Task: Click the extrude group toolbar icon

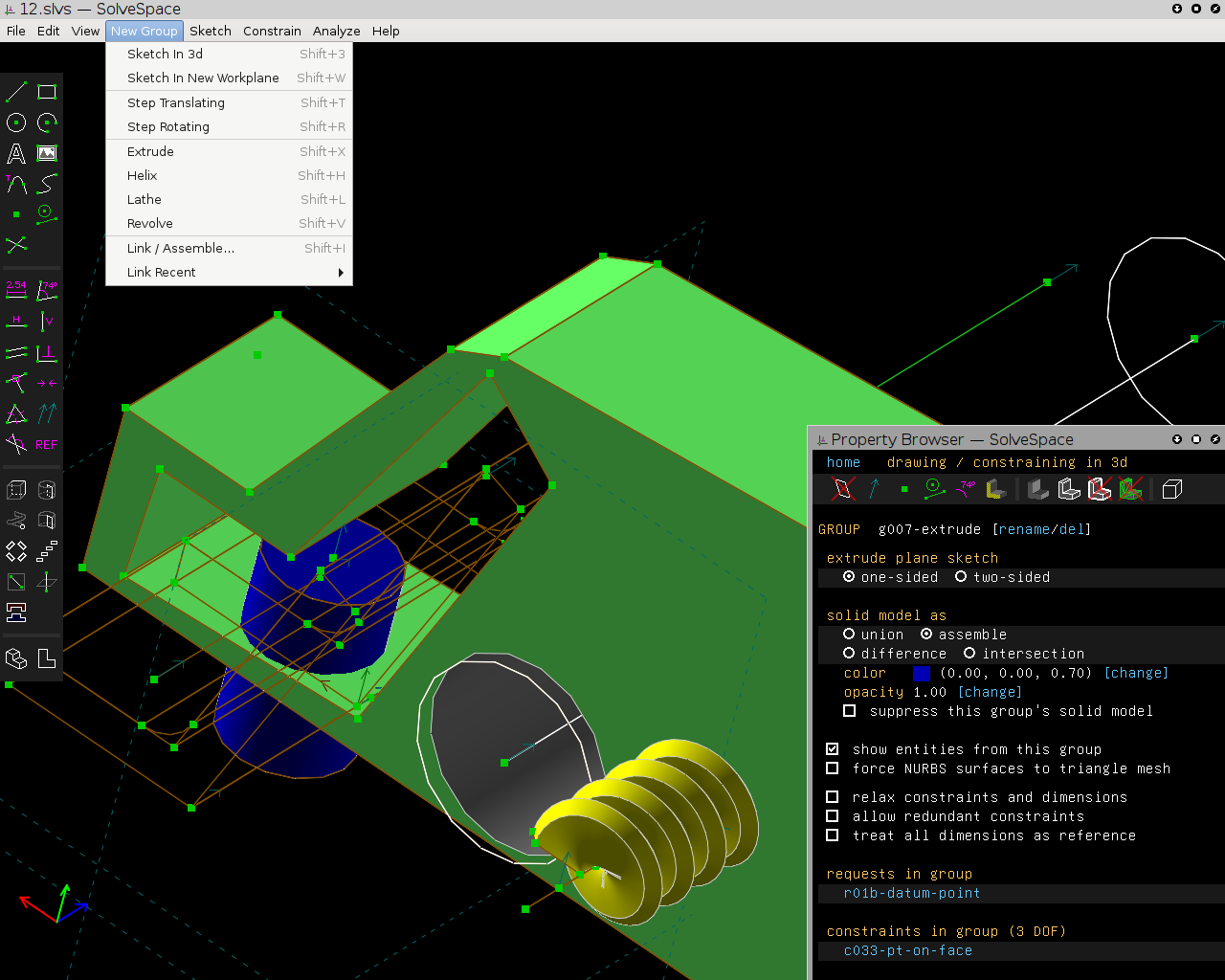Action: pyautogui.click(x=16, y=490)
